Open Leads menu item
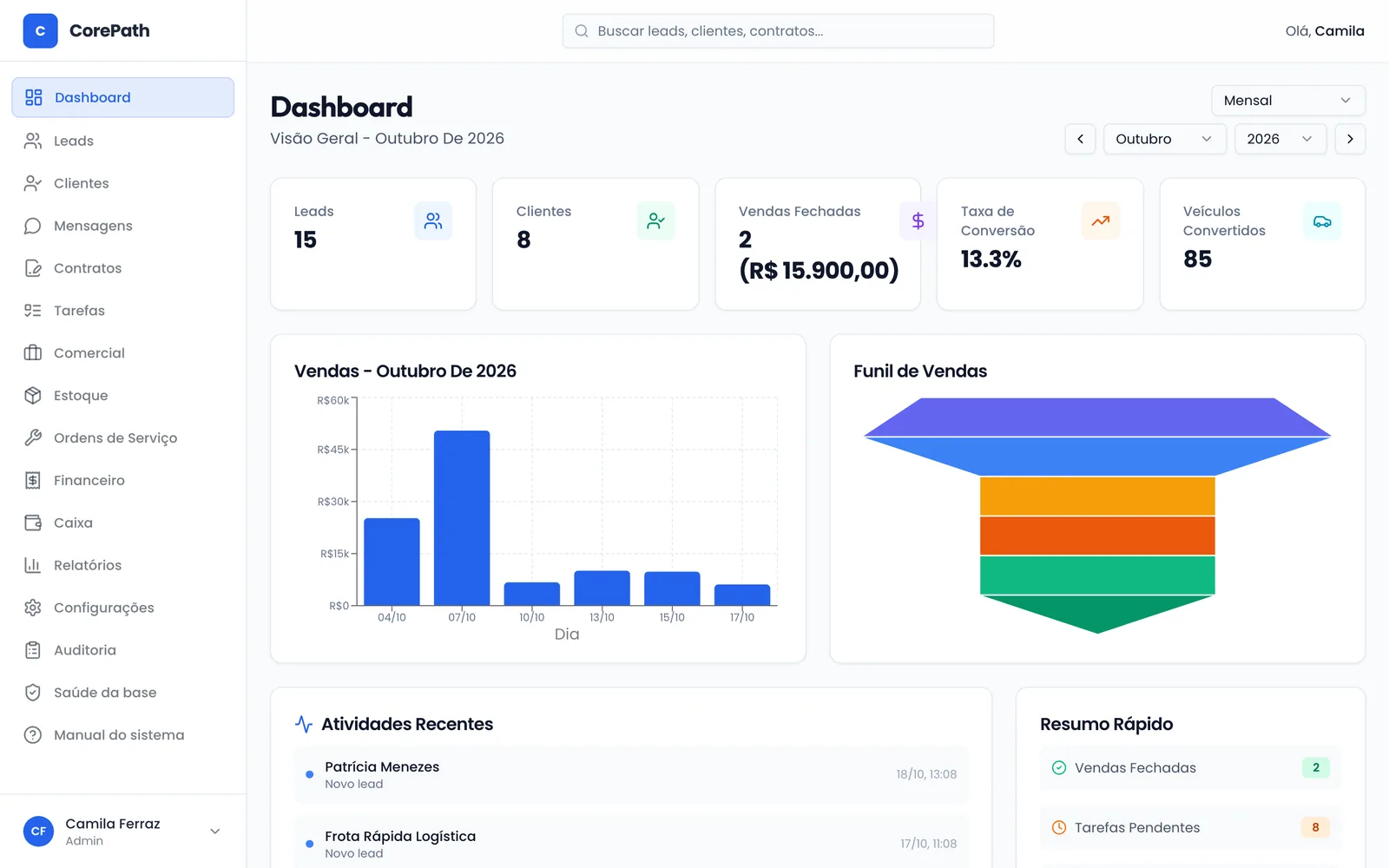This screenshot has height=868, width=1389. point(122,141)
